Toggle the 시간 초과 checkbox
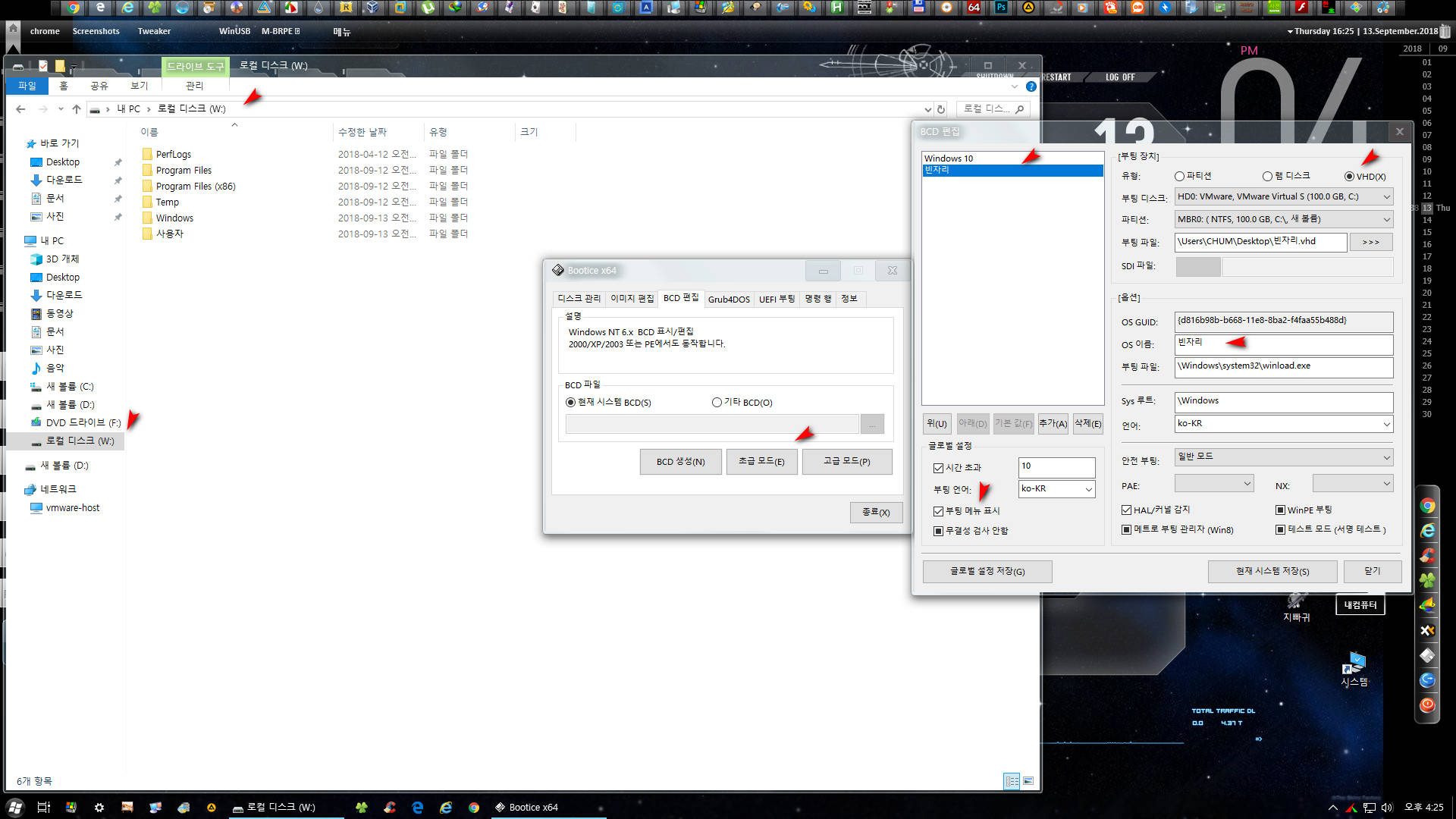 pyautogui.click(x=938, y=468)
